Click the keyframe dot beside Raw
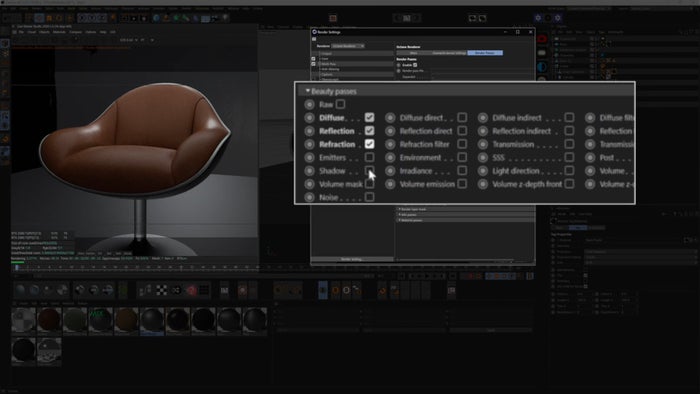 (309, 104)
